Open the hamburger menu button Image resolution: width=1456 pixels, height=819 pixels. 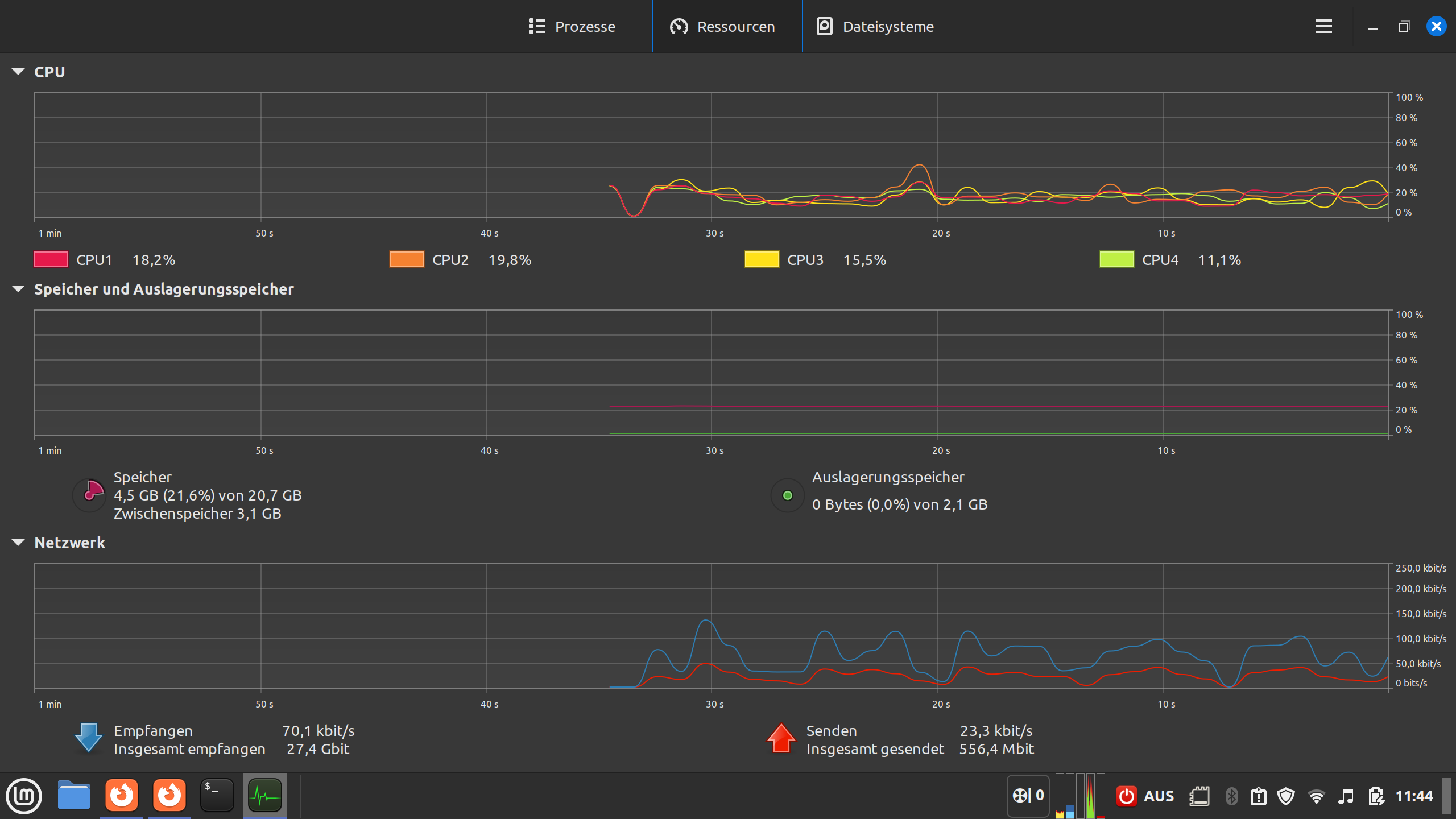pyautogui.click(x=1323, y=26)
